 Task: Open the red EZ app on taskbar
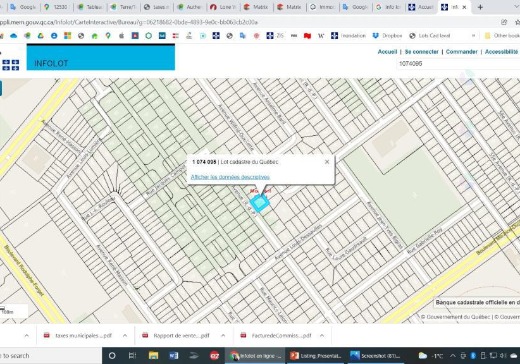(215, 356)
